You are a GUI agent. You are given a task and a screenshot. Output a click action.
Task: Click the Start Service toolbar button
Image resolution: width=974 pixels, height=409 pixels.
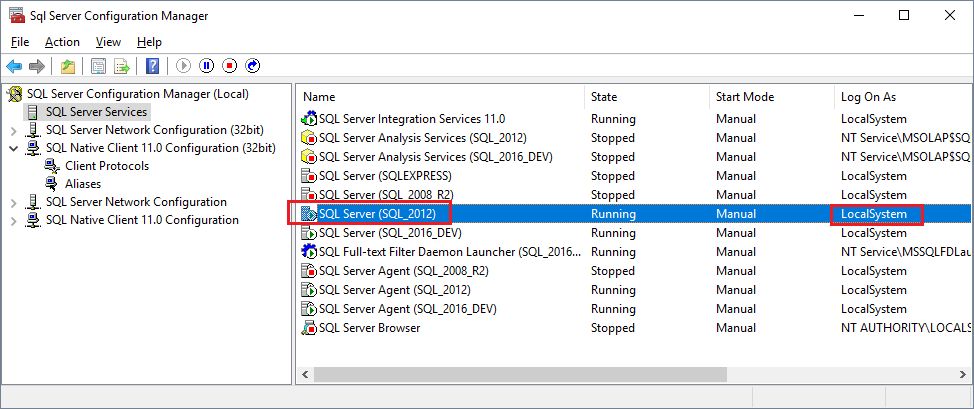tap(183, 66)
